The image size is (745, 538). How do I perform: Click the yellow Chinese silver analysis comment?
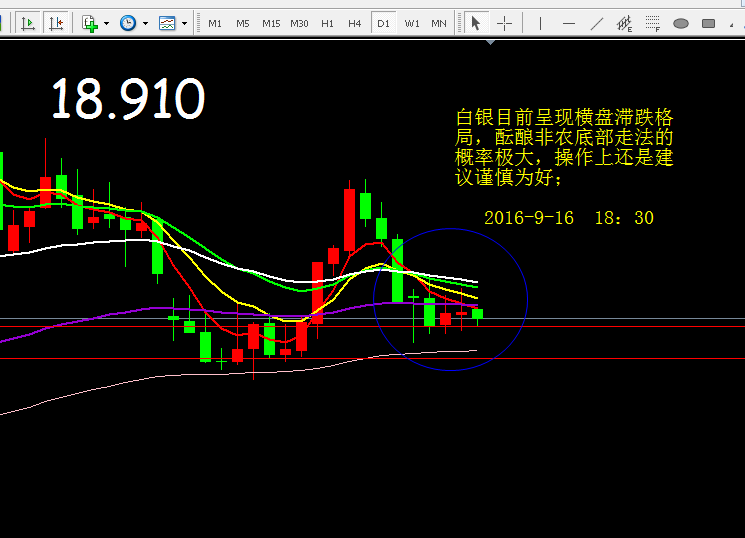pyautogui.click(x=564, y=147)
